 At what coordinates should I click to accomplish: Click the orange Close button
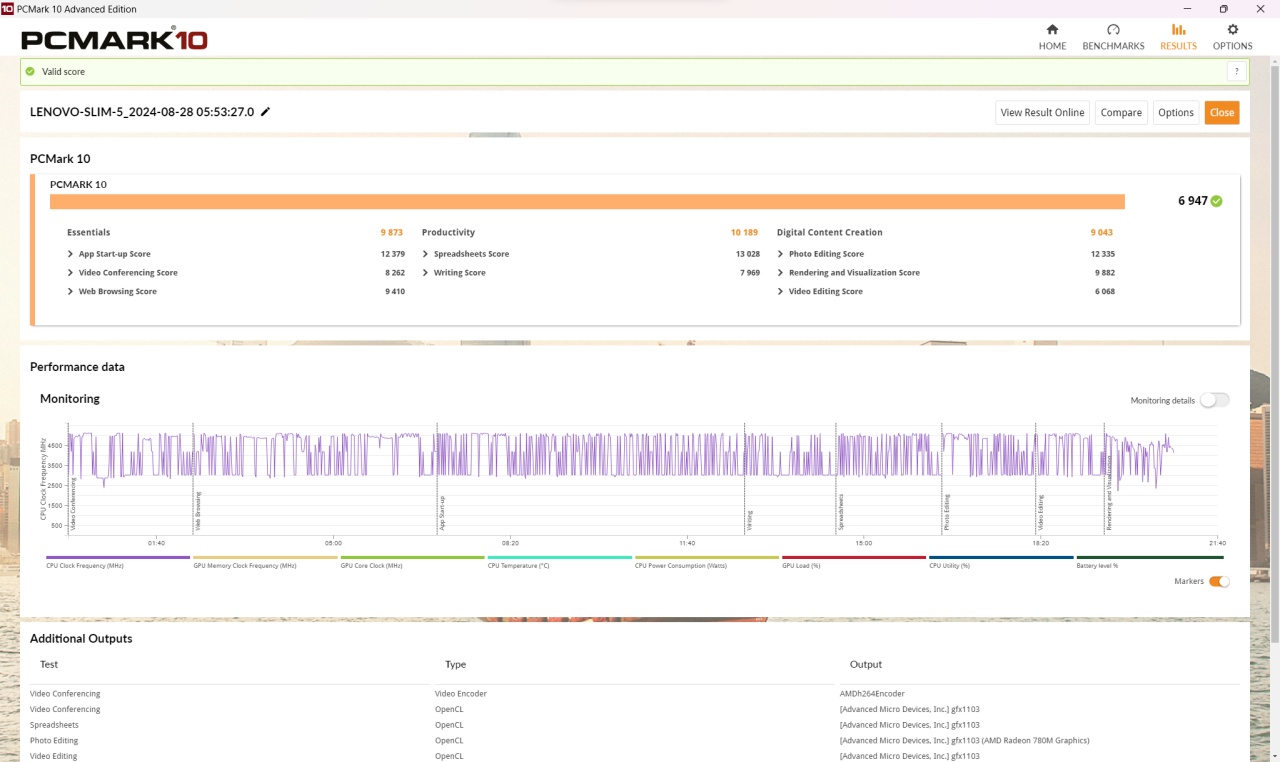(x=1222, y=113)
